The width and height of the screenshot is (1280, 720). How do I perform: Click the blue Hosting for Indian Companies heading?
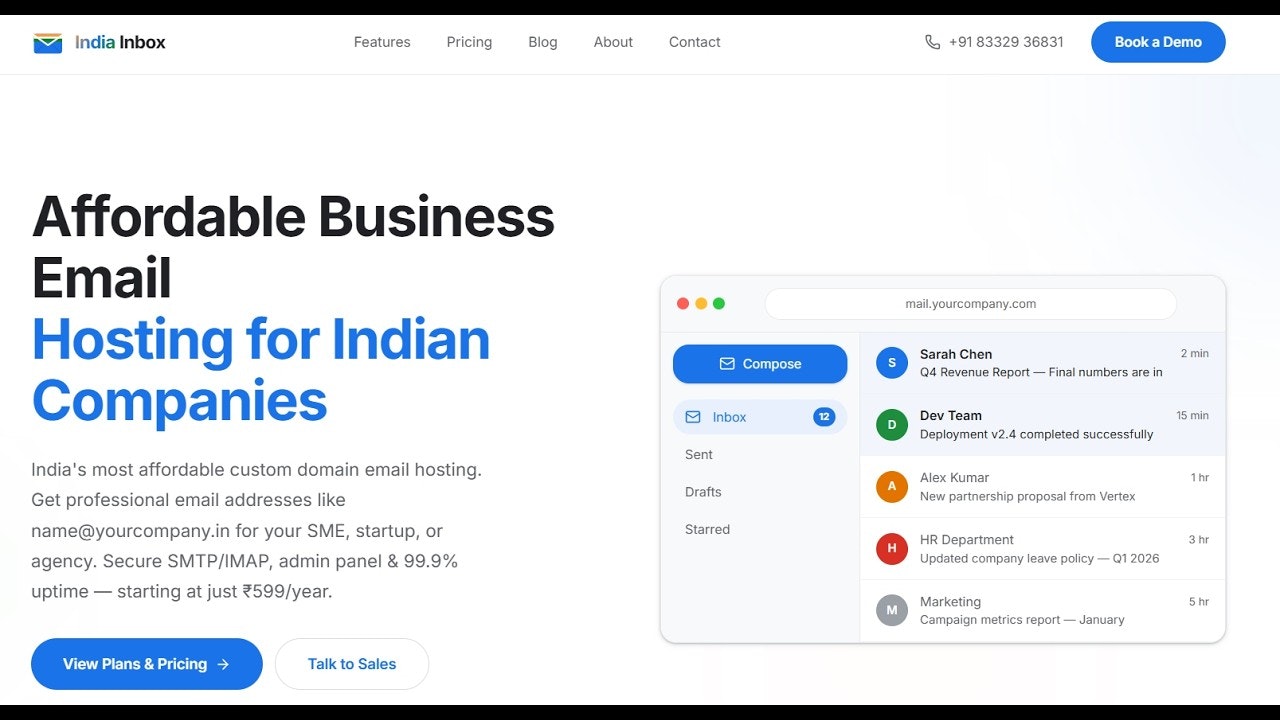(x=261, y=370)
